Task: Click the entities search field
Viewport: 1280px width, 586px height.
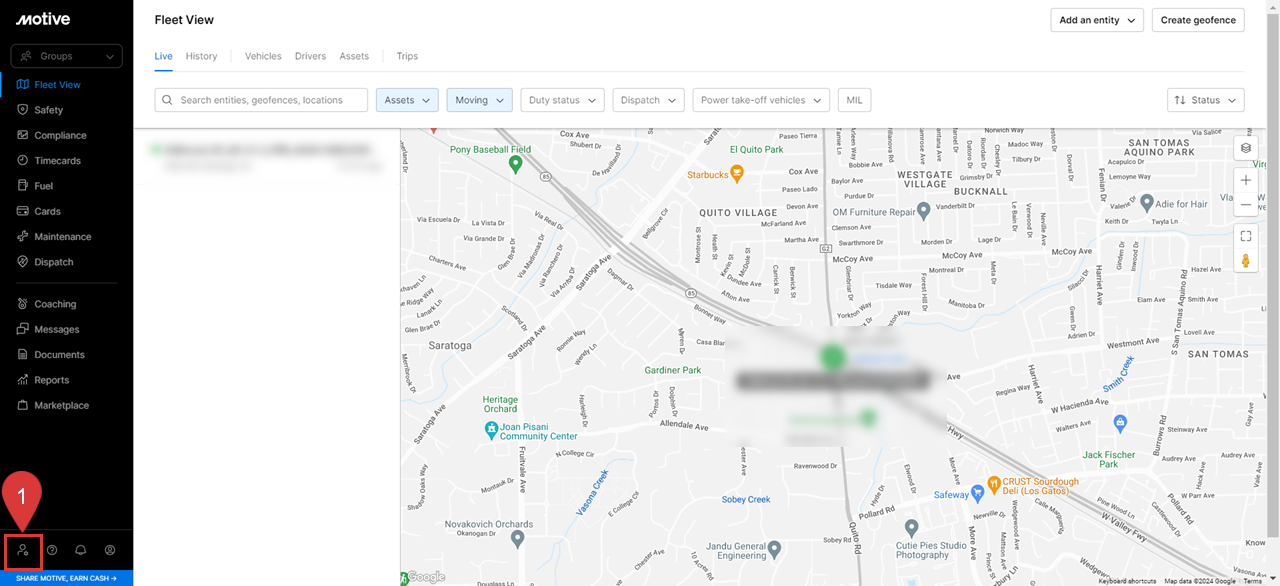Action: [x=260, y=99]
